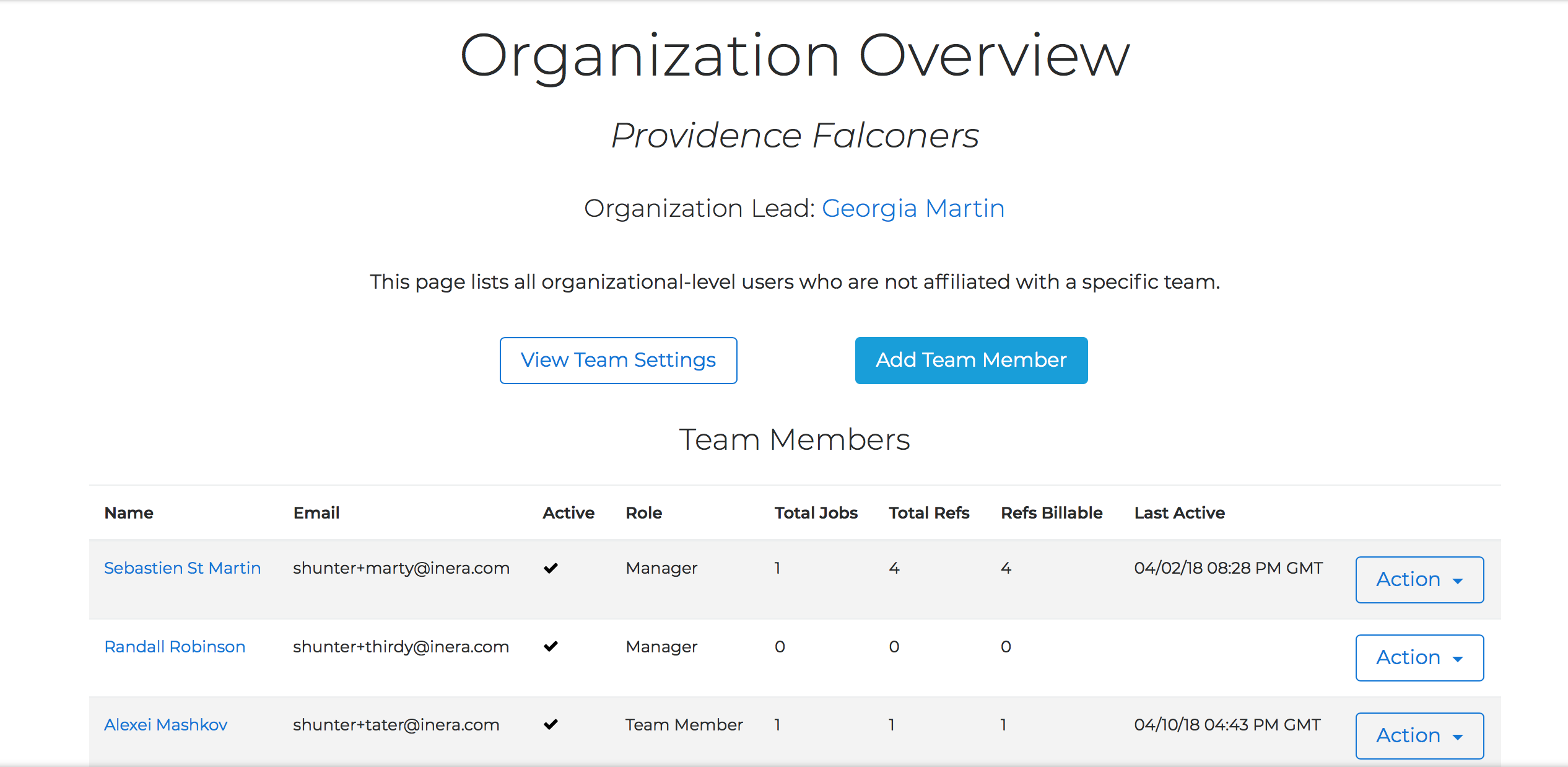Open the Randall Robinson profile link
Image resolution: width=1568 pixels, height=767 pixels.
(175, 647)
